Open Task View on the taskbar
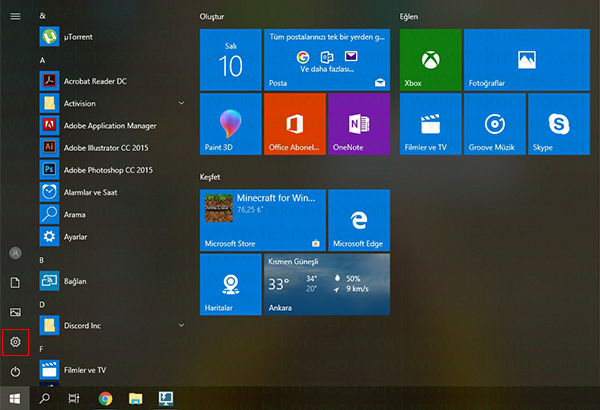 pyautogui.click(x=74, y=399)
